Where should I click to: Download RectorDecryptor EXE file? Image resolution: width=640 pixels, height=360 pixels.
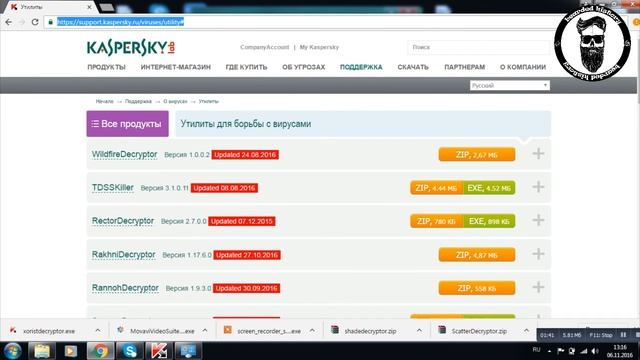[x=489, y=221]
